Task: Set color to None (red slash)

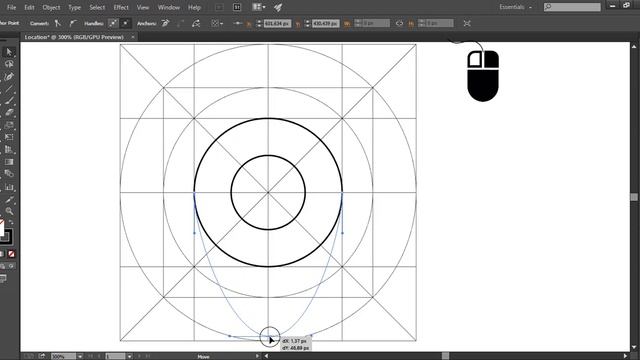Action: pyautogui.click(x=11, y=254)
